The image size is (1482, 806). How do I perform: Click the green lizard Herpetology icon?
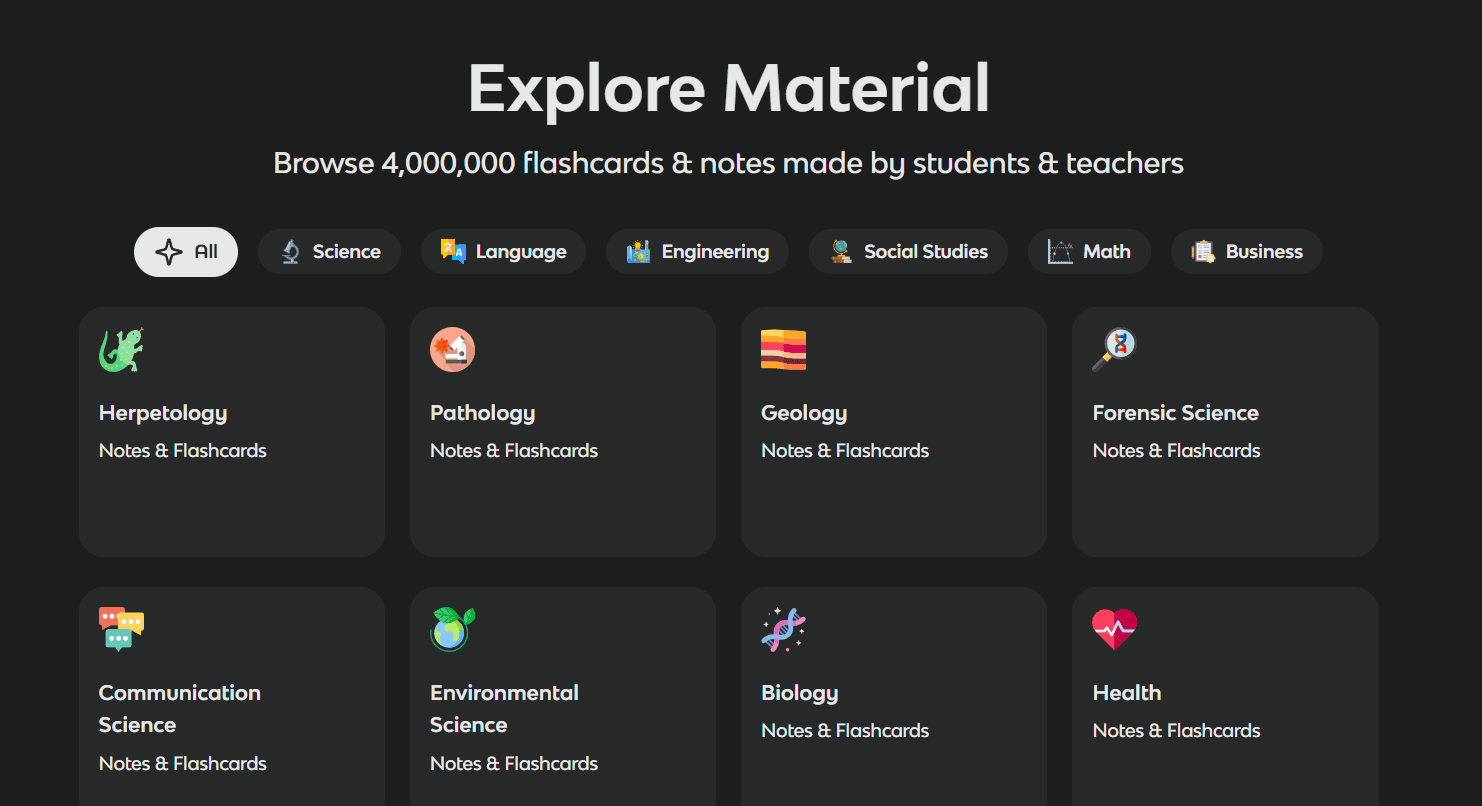121,350
